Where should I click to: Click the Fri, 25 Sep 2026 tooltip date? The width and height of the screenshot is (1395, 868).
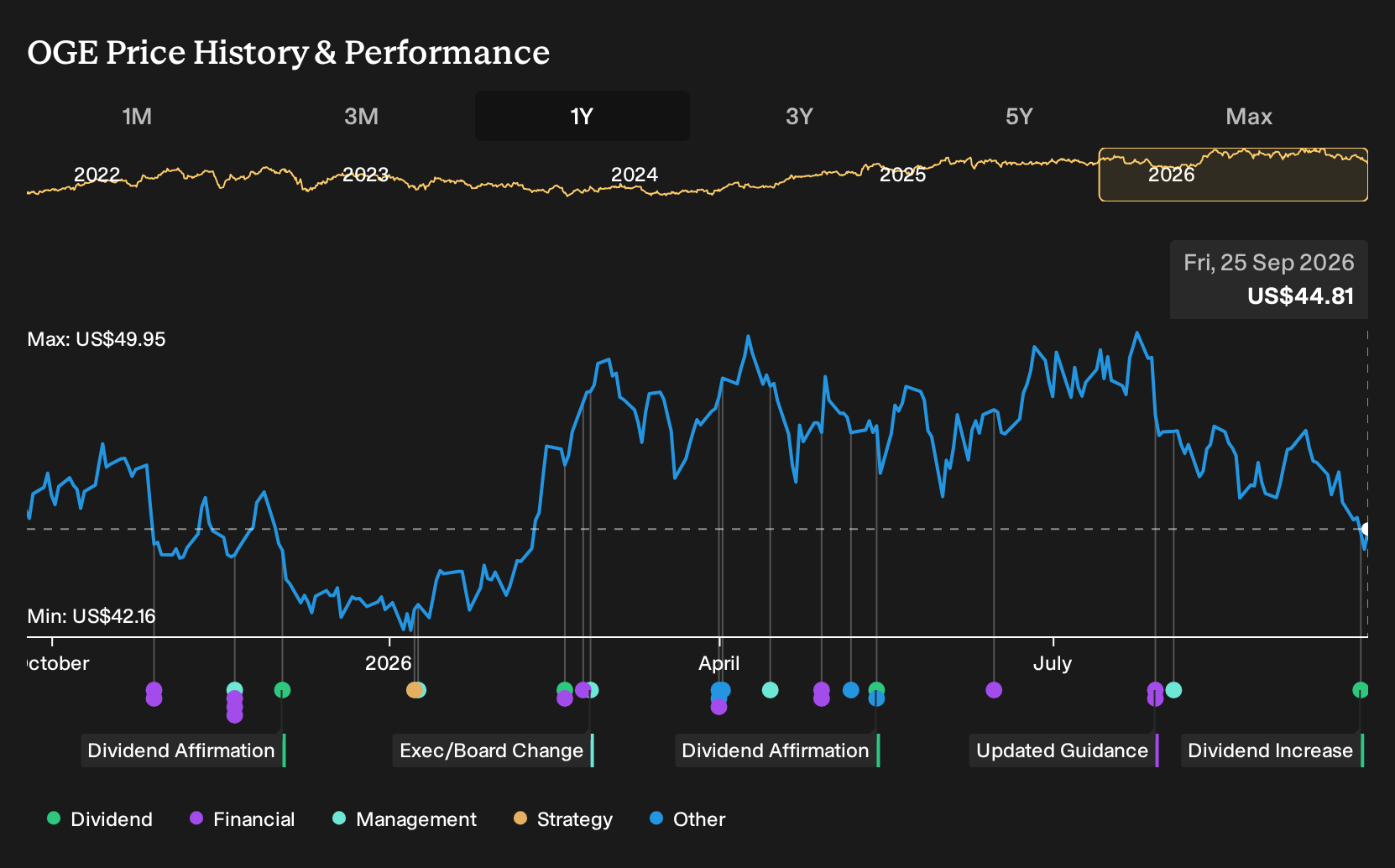[x=1268, y=263]
